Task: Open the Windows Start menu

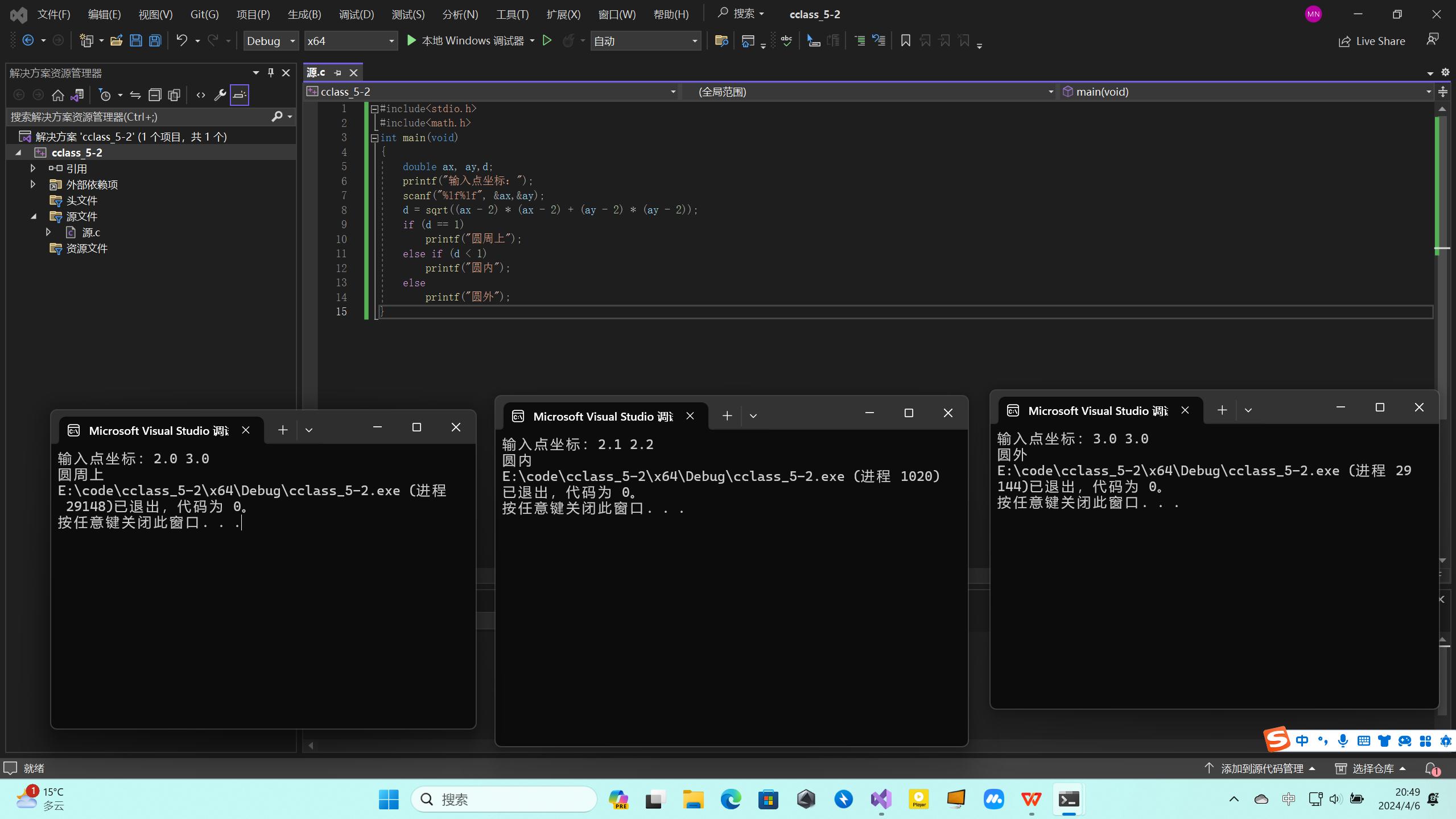Action: click(389, 800)
